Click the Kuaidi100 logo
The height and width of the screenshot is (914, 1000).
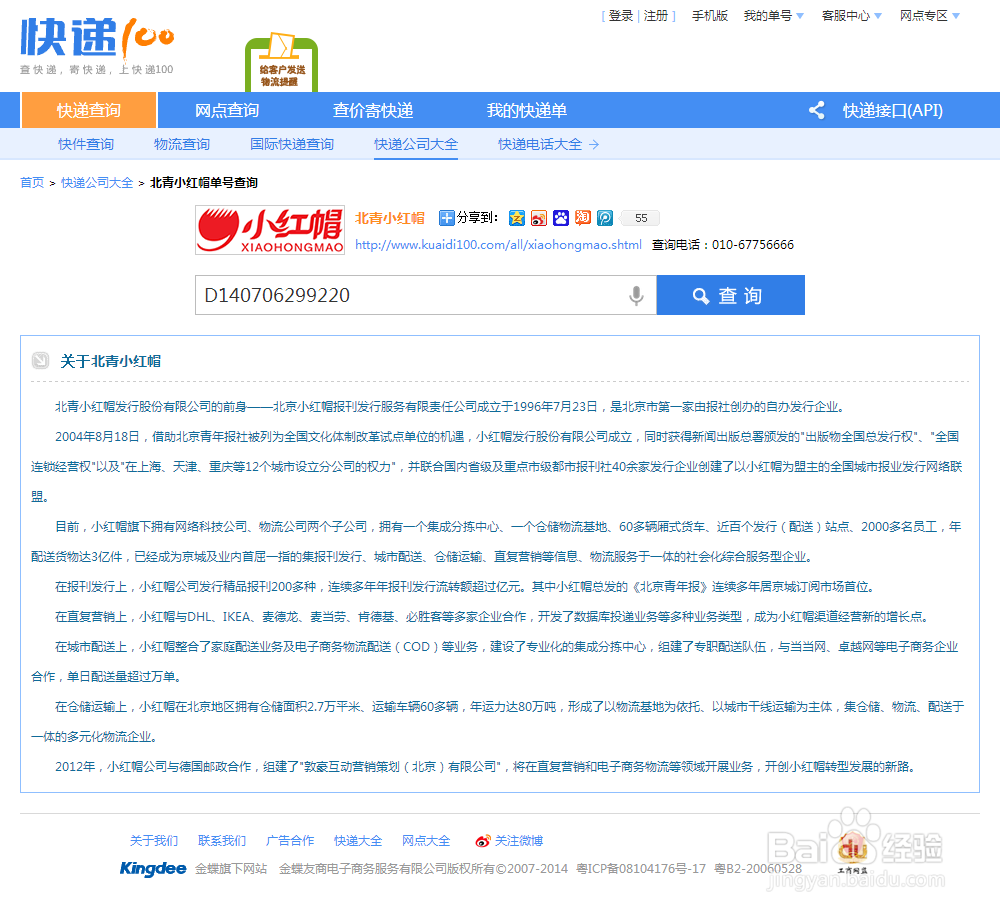point(97,45)
